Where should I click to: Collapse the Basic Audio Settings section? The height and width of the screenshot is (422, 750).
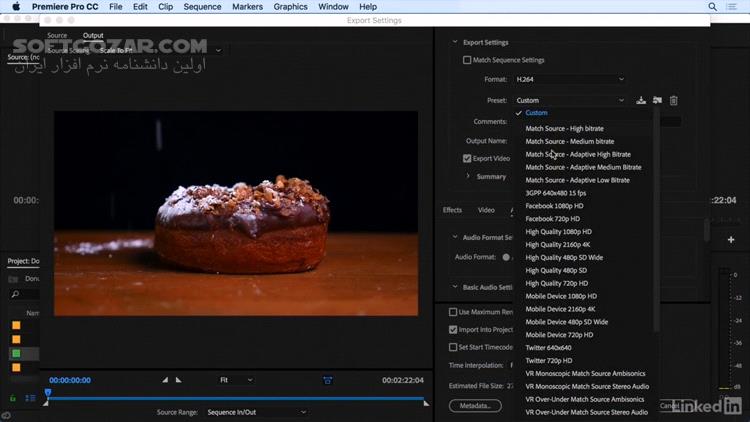point(455,287)
